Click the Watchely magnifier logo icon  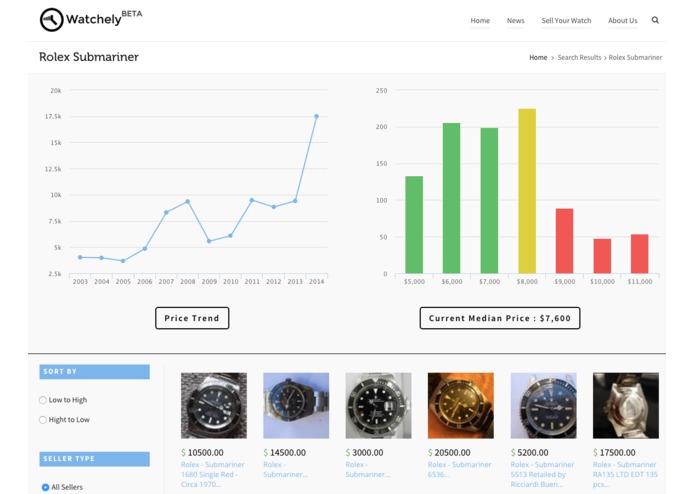click(x=51, y=19)
